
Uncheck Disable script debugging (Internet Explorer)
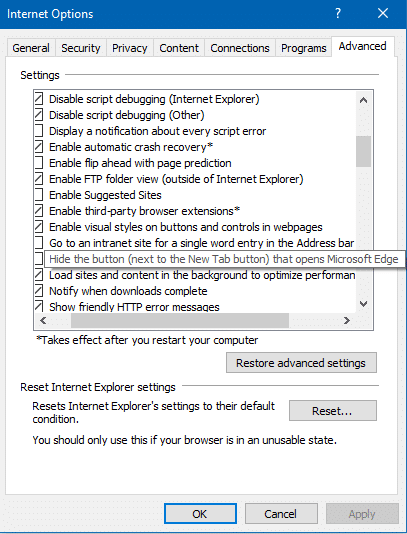(x=39, y=99)
